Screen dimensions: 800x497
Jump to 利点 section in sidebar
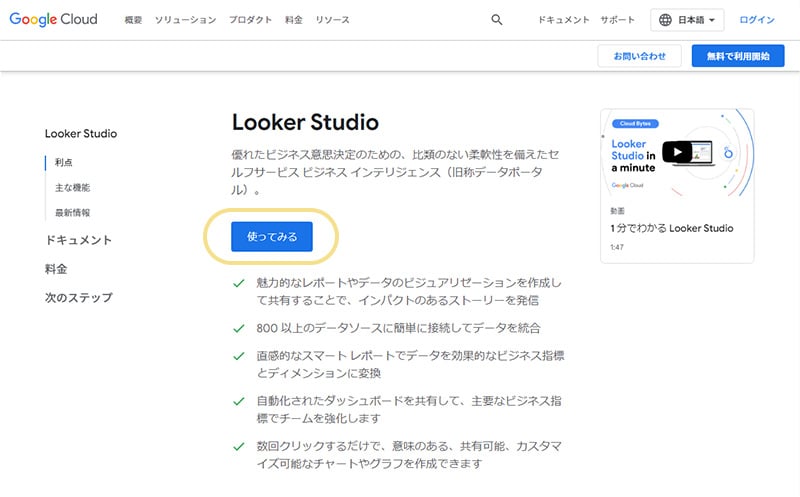click(x=64, y=162)
